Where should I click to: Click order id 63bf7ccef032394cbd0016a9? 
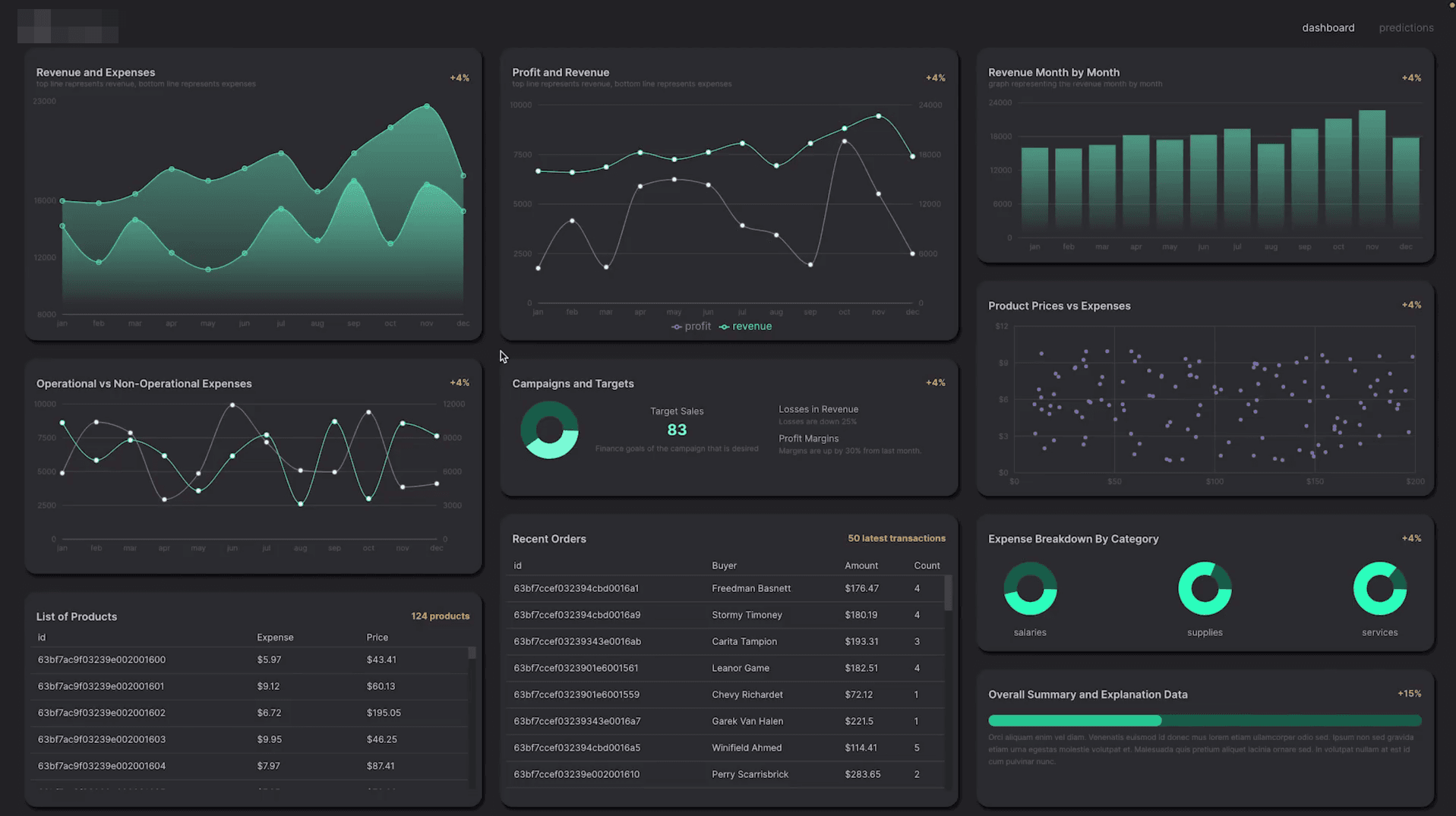[x=576, y=615]
